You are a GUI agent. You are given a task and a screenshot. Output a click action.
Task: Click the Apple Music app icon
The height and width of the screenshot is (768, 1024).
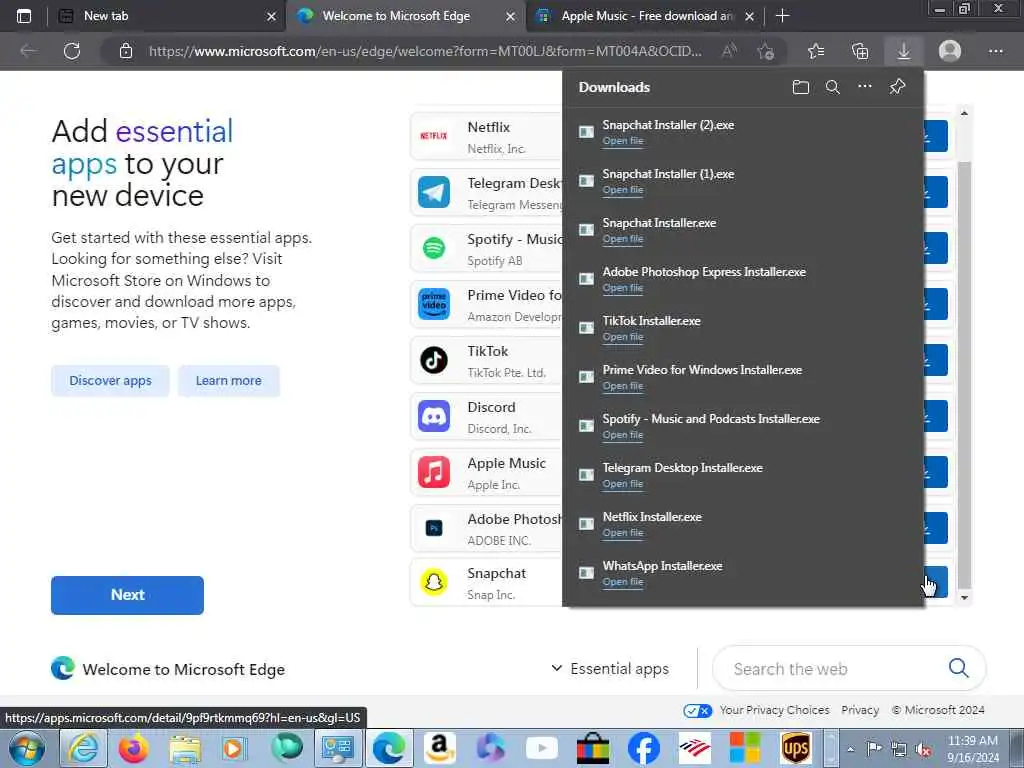coord(434,472)
